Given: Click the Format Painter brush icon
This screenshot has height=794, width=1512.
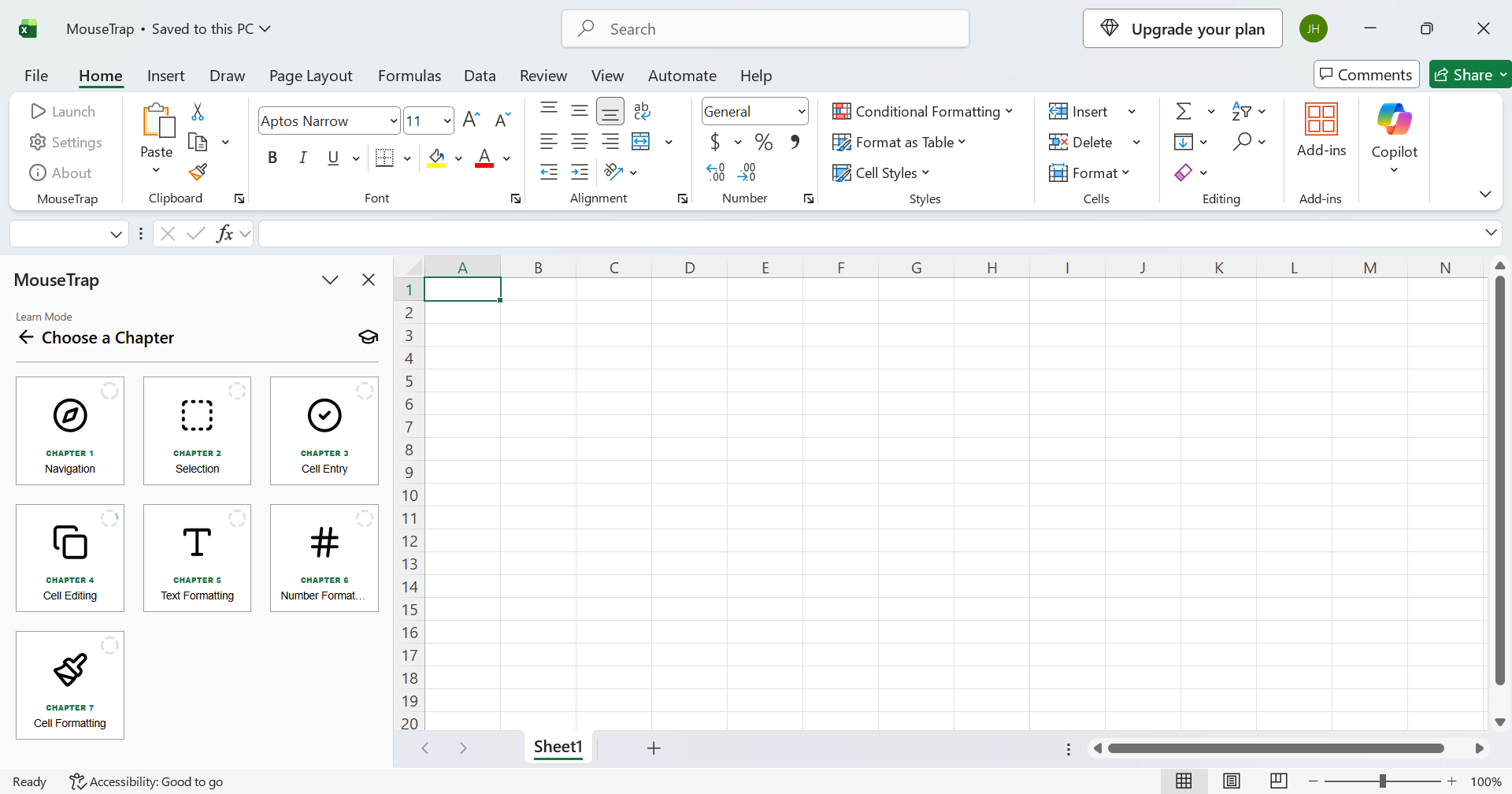Looking at the screenshot, I should (x=198, y=172).
